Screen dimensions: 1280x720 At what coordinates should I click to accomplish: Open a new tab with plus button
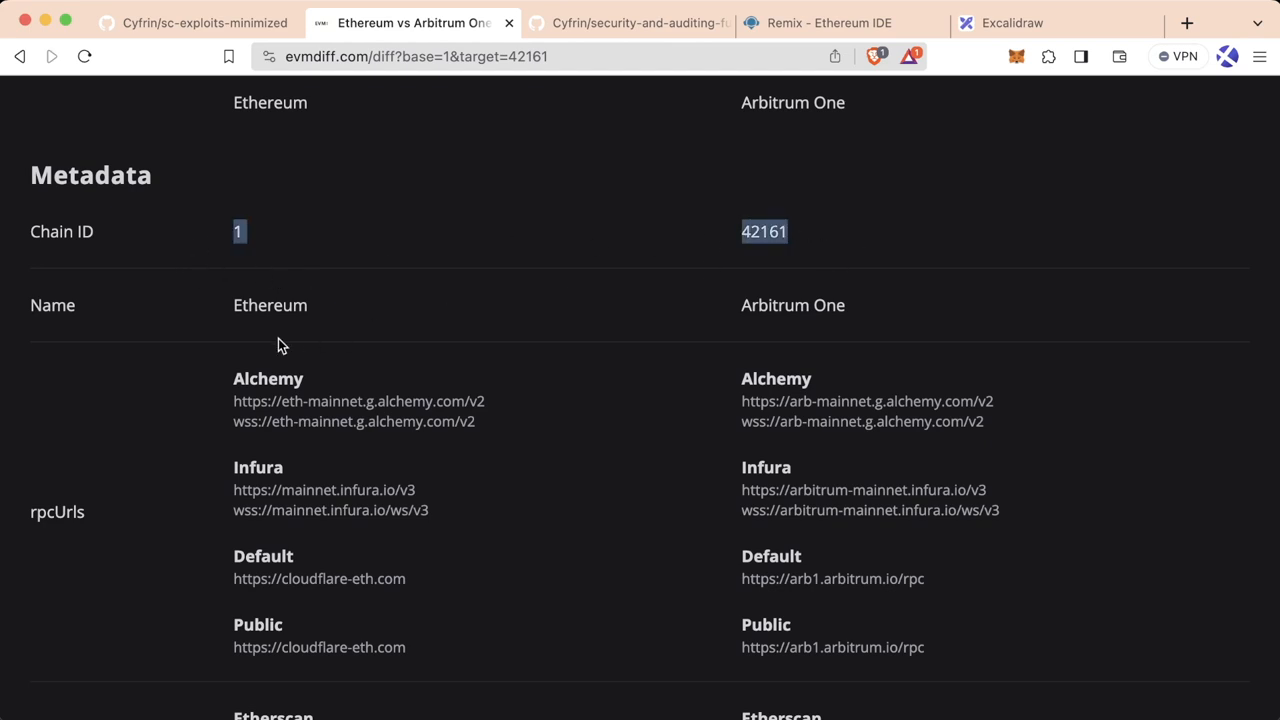pos(1187,23)
